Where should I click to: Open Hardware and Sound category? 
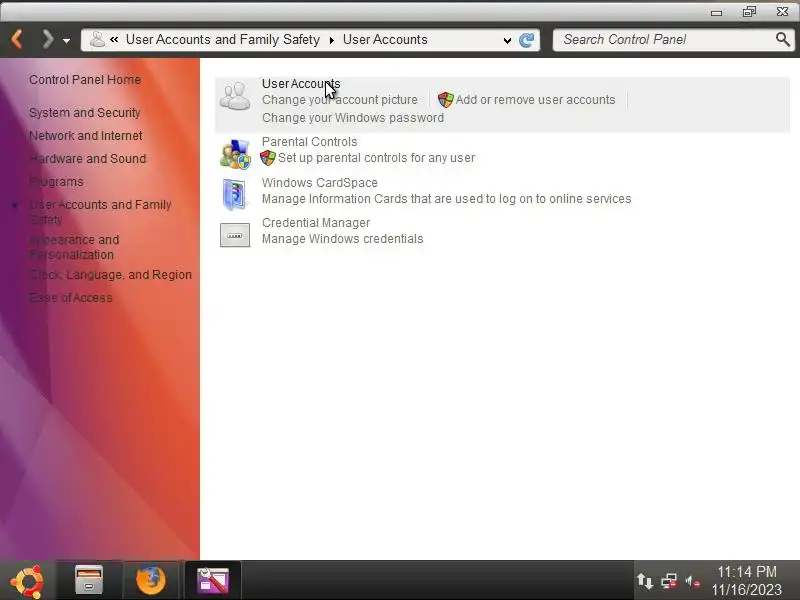[87, 159]
